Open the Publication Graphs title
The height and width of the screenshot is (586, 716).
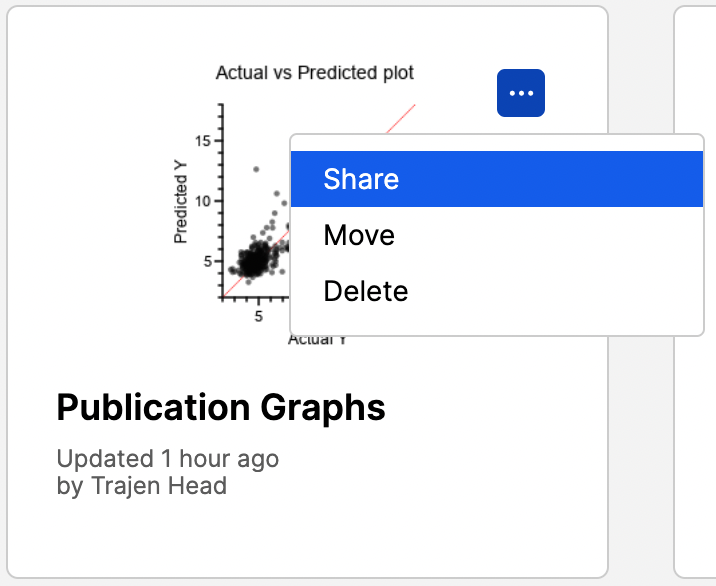tap(220, 408)
